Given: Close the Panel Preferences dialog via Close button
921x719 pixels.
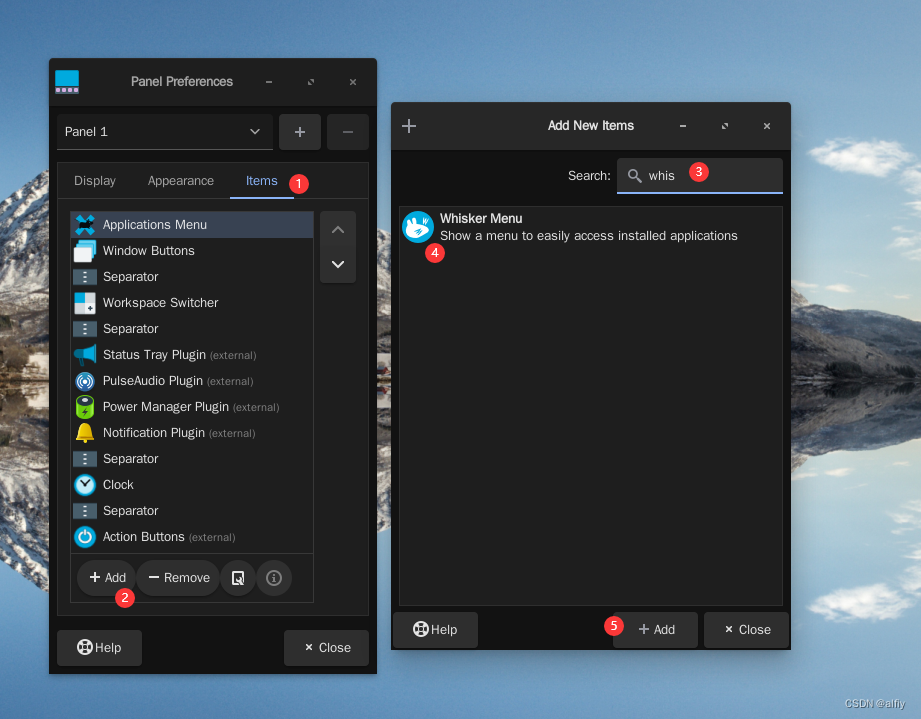Looking at the screenshot, I should (327, 648).
